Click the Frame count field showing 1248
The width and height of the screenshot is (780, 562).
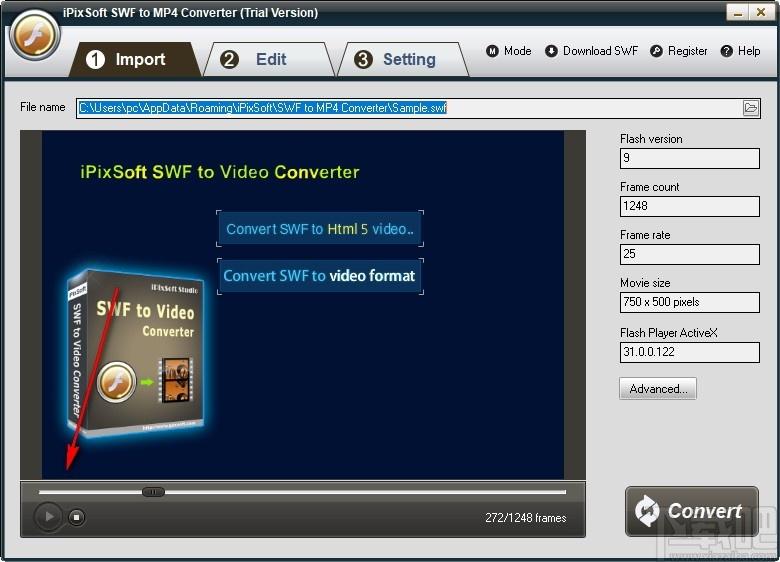pyautogui.click(x=689, y=206)
